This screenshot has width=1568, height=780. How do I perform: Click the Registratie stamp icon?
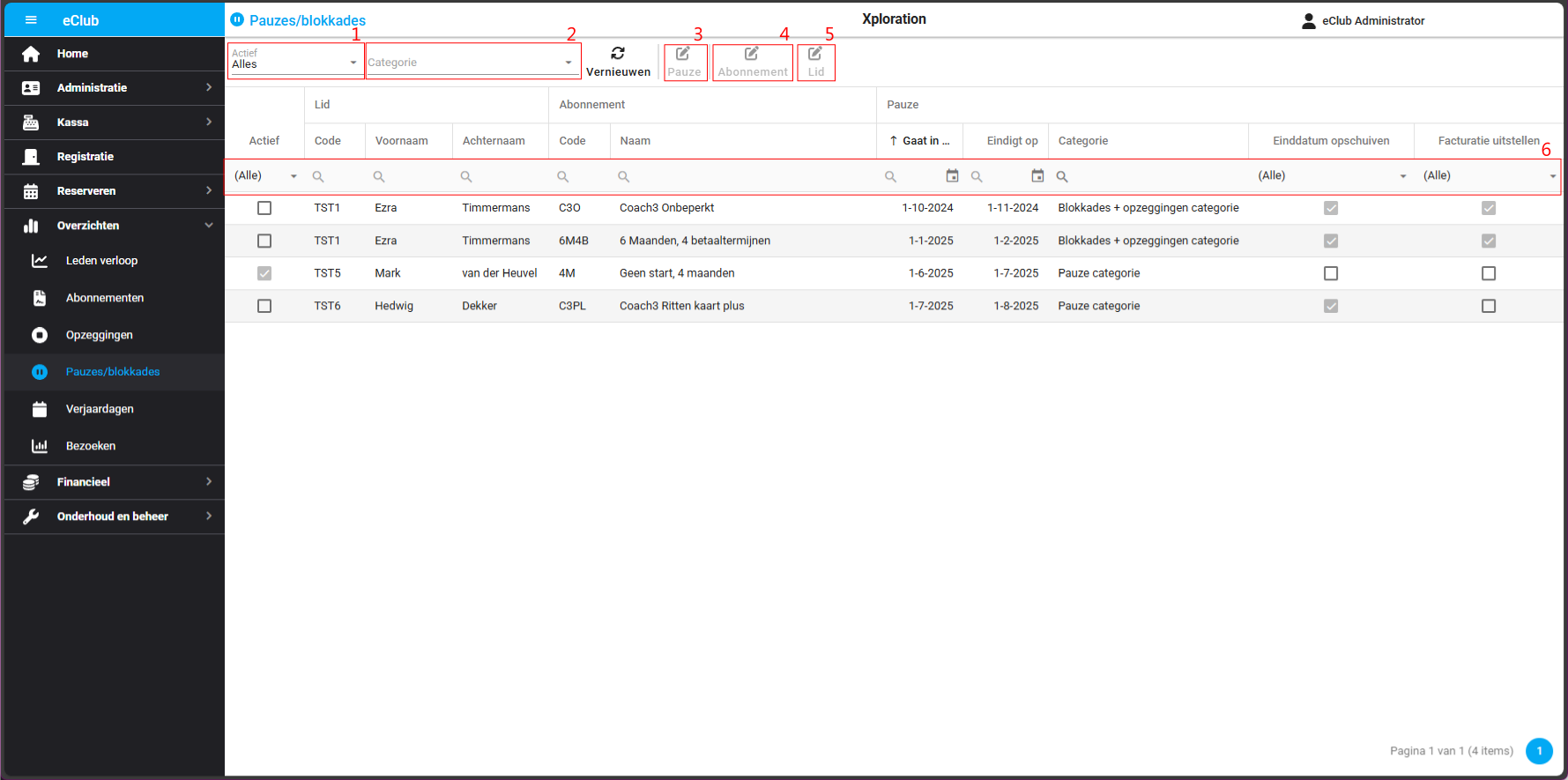31,157
